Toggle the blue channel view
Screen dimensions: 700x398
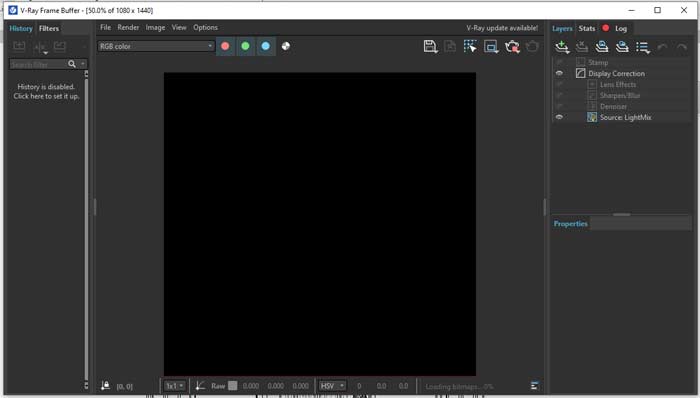coord(266,46)
